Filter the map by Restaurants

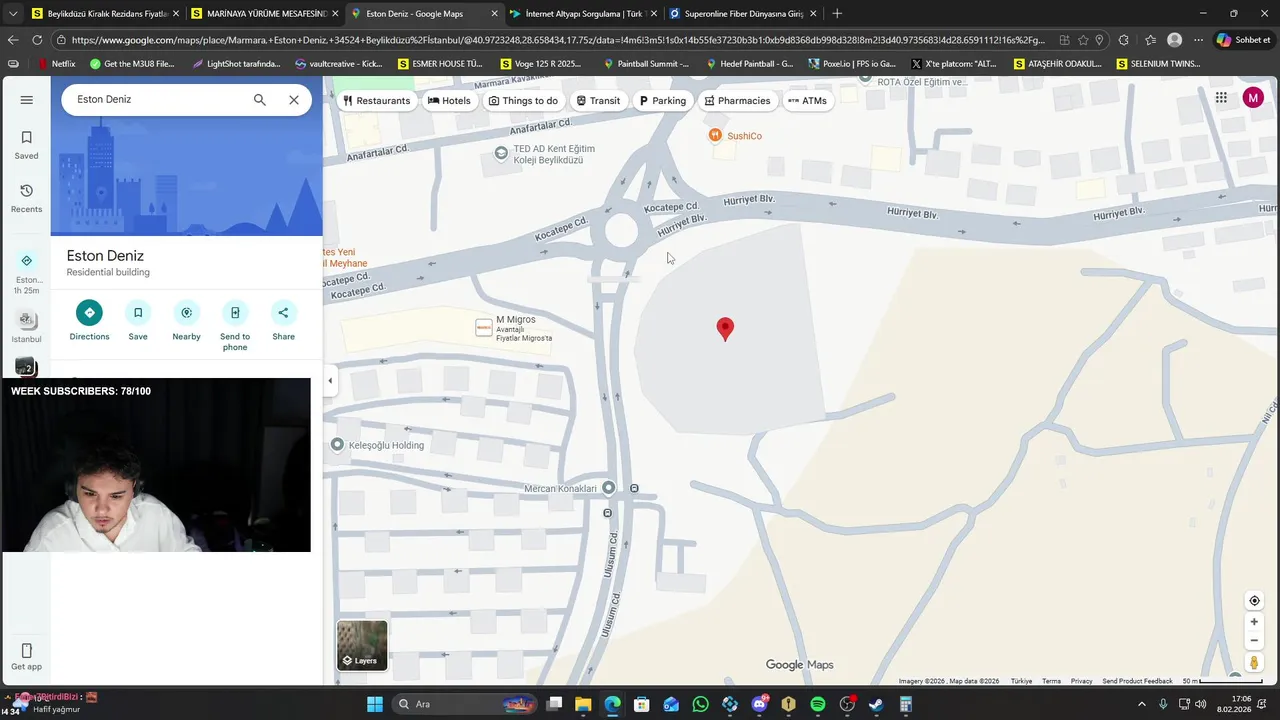point(376,100)
